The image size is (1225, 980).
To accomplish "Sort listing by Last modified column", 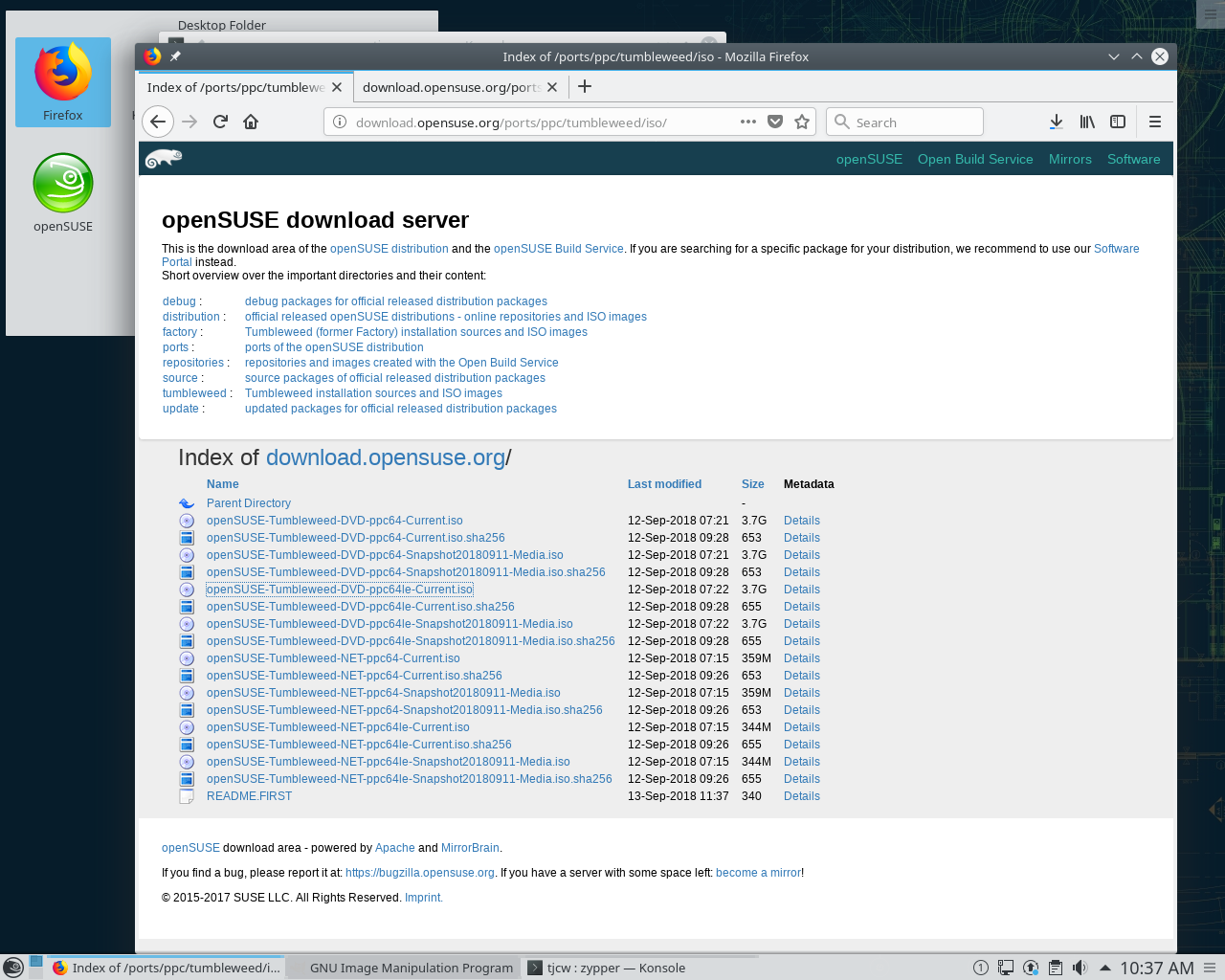I will 664,484.
